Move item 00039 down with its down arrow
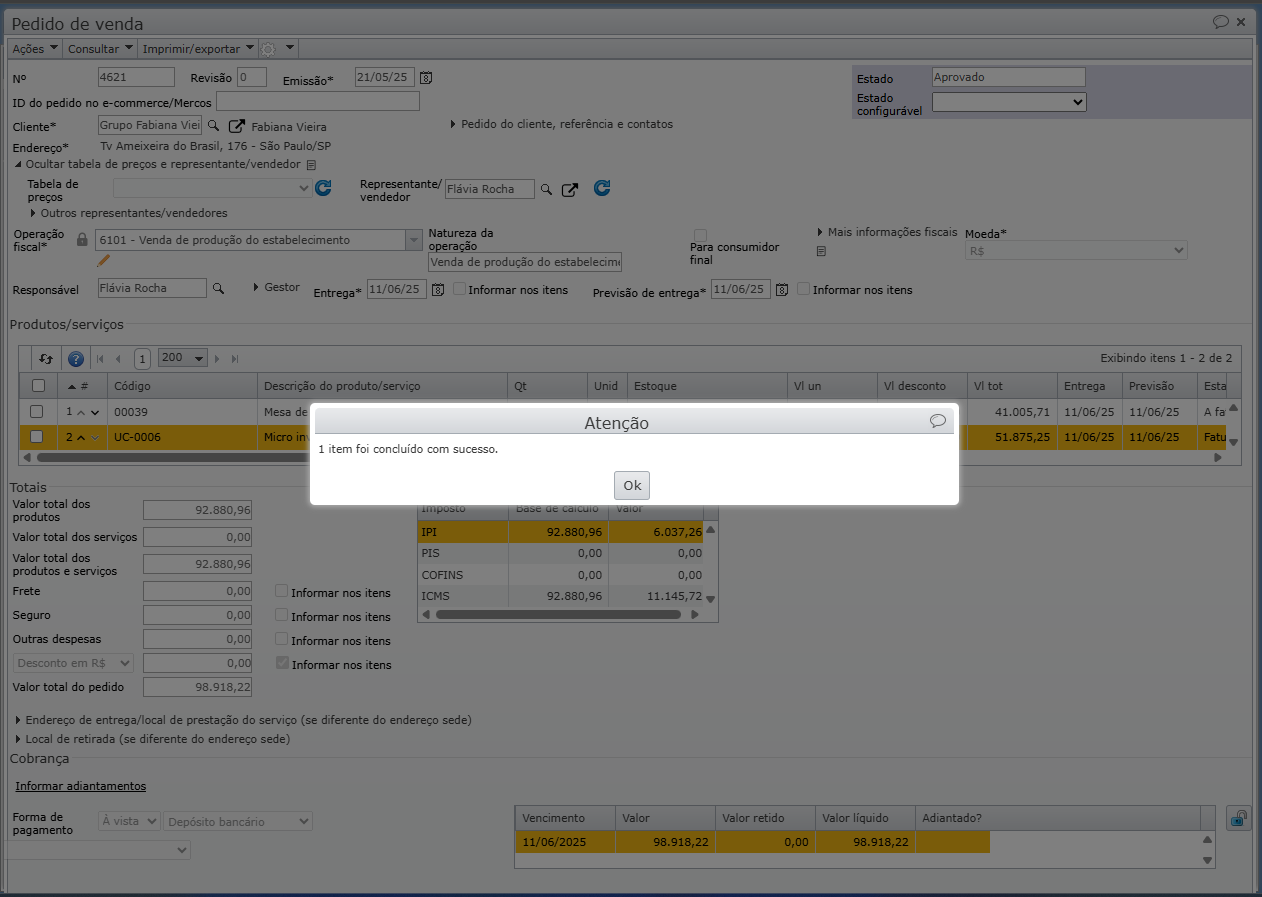 (x=95, y=412)
